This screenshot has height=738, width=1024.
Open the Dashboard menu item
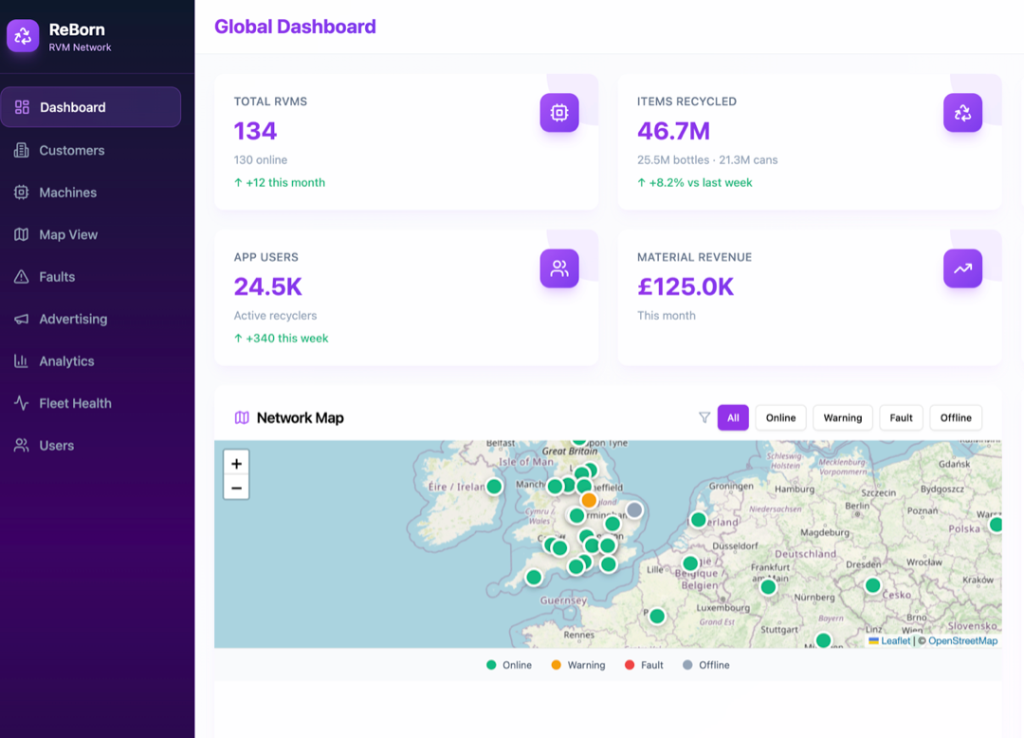click(91, 107)
